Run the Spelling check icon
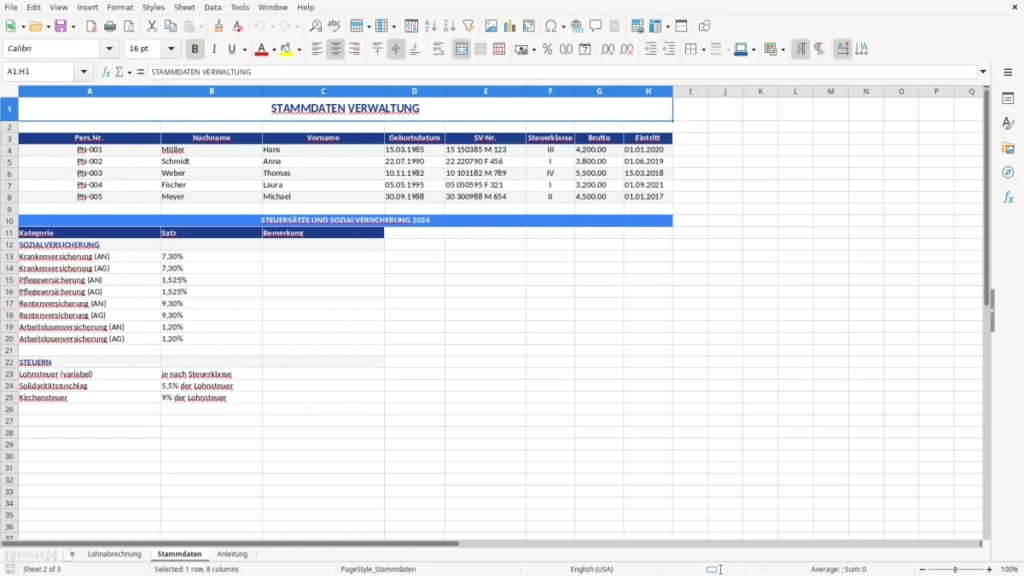The height and width of the screenshot is (576, 1024). pyautogui.click(x=334, y=26)
